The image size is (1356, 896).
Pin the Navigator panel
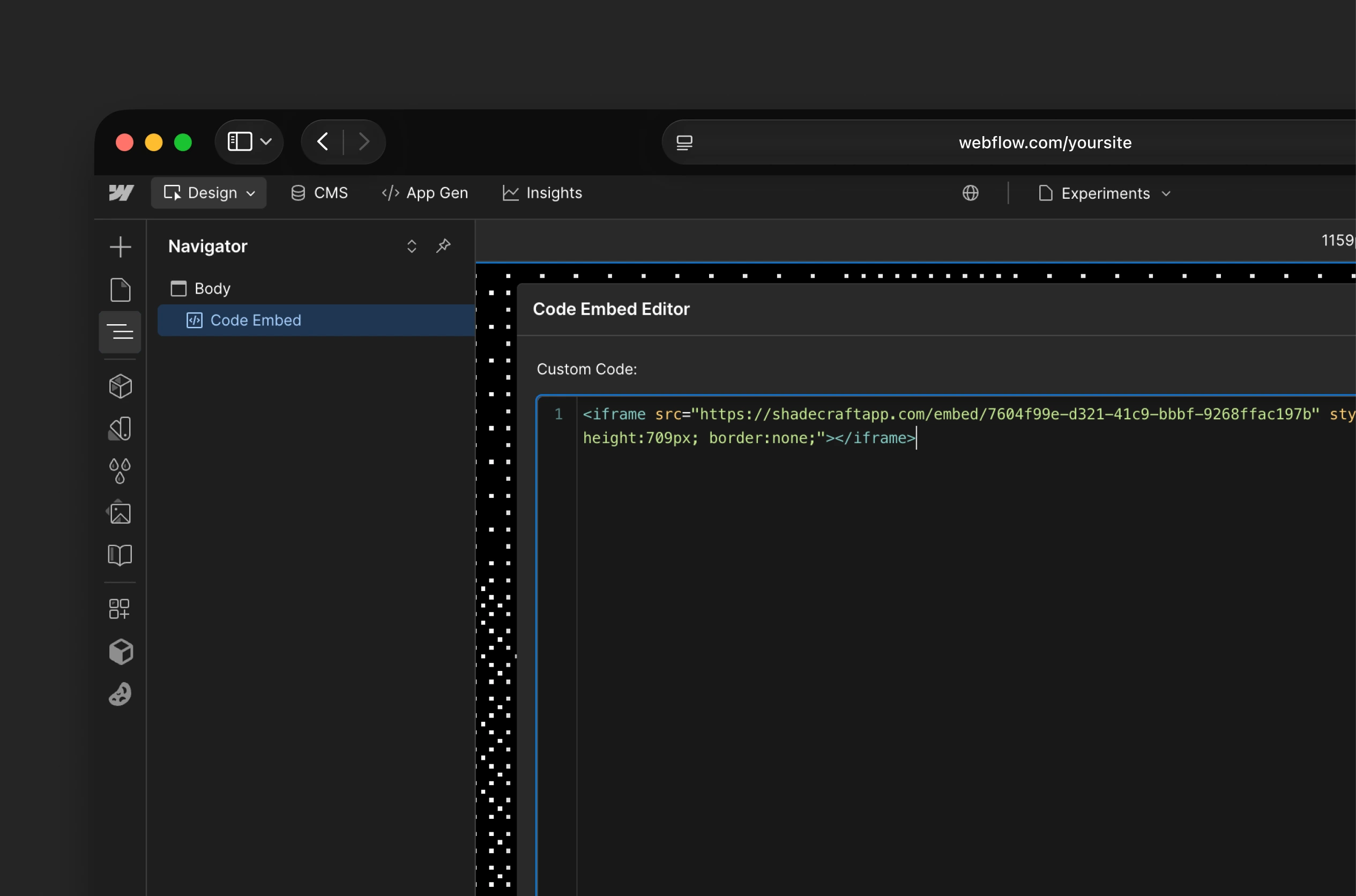point(443,246)
